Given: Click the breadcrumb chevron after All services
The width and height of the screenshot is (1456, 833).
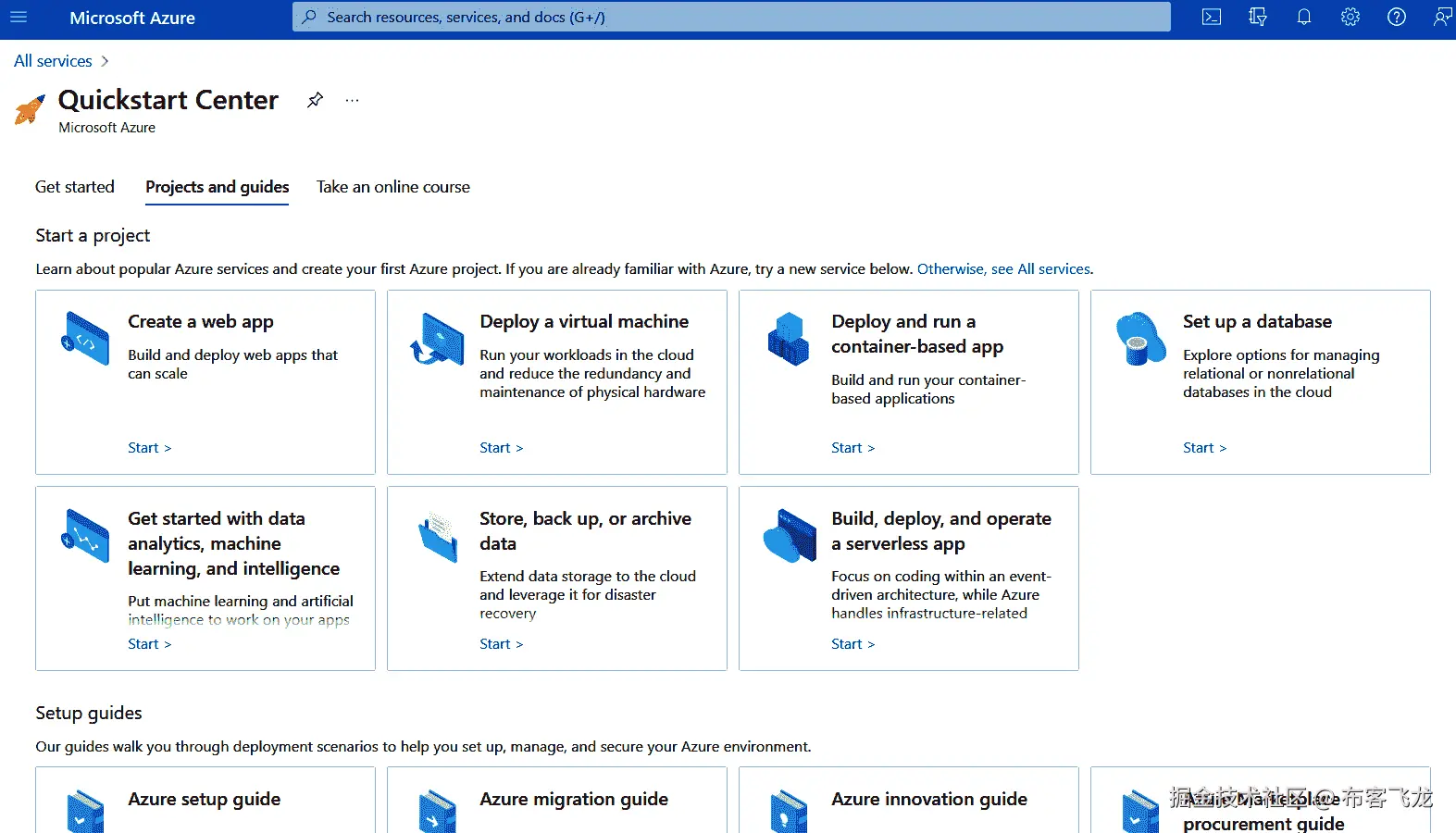Looking at the screenshot, I should click(105, 61).
